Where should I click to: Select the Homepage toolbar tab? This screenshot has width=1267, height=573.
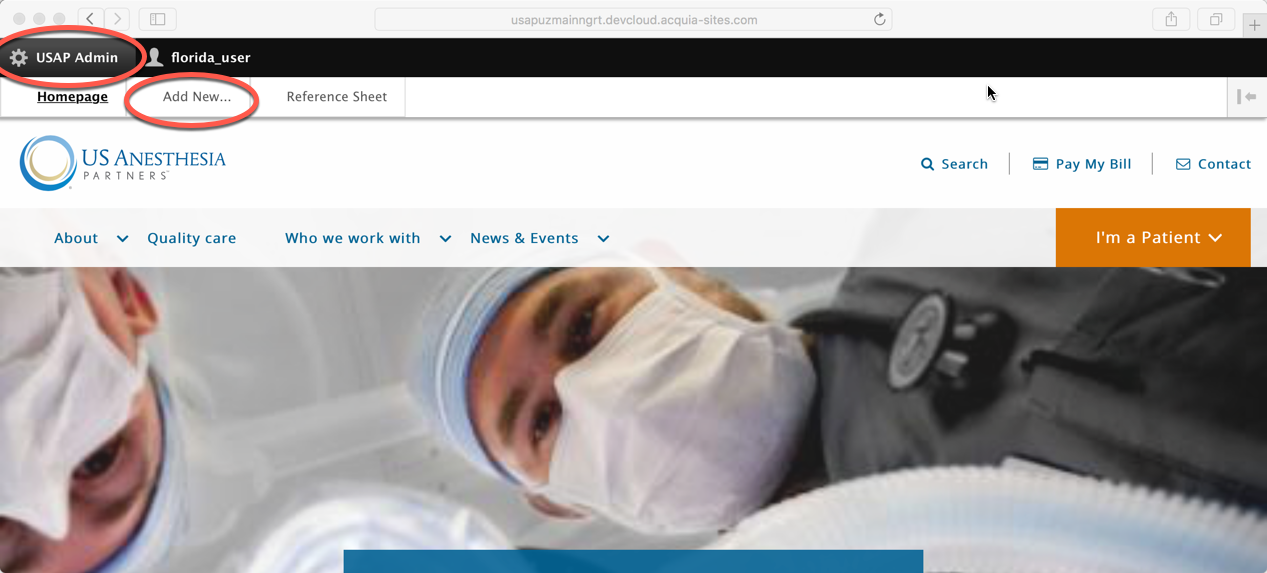click(x=72, y=97)
